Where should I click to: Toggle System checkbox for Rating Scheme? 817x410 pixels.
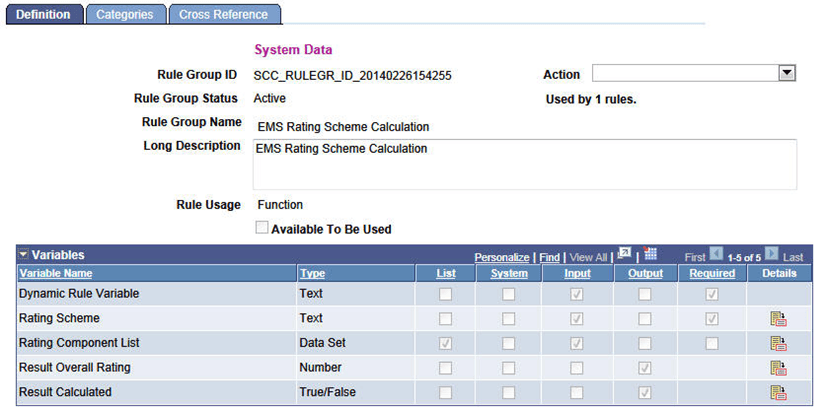tap(509, 319)
